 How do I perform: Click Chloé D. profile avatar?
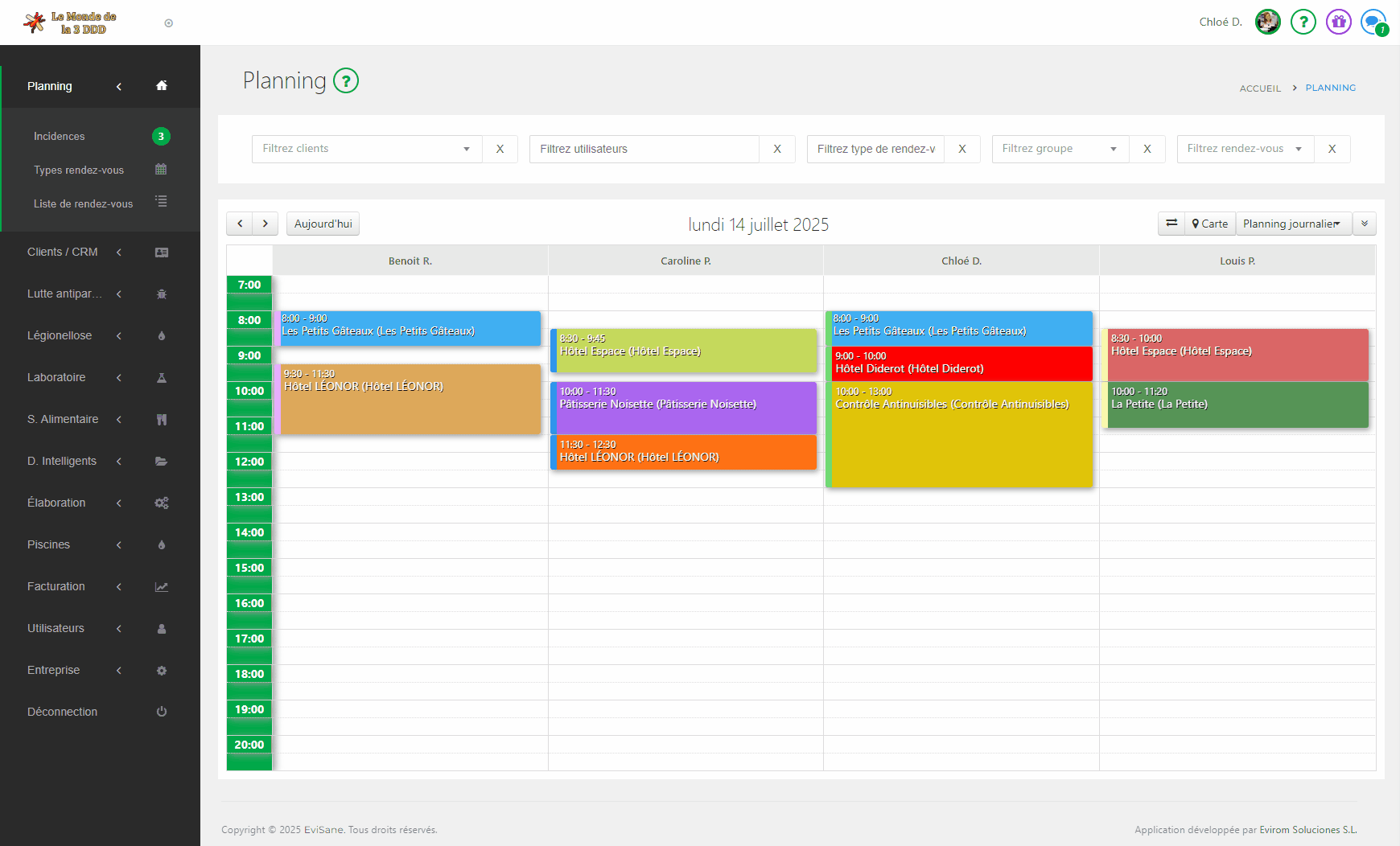pos(1267,22)
